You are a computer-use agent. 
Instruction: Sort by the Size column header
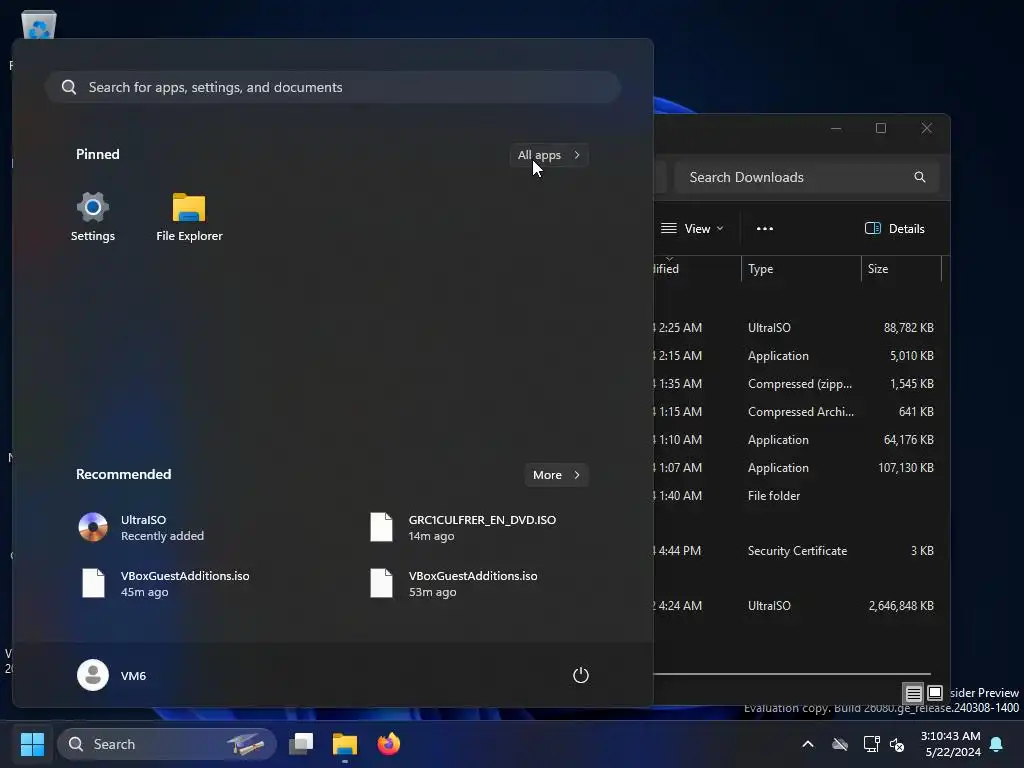(x=901, y=268)
